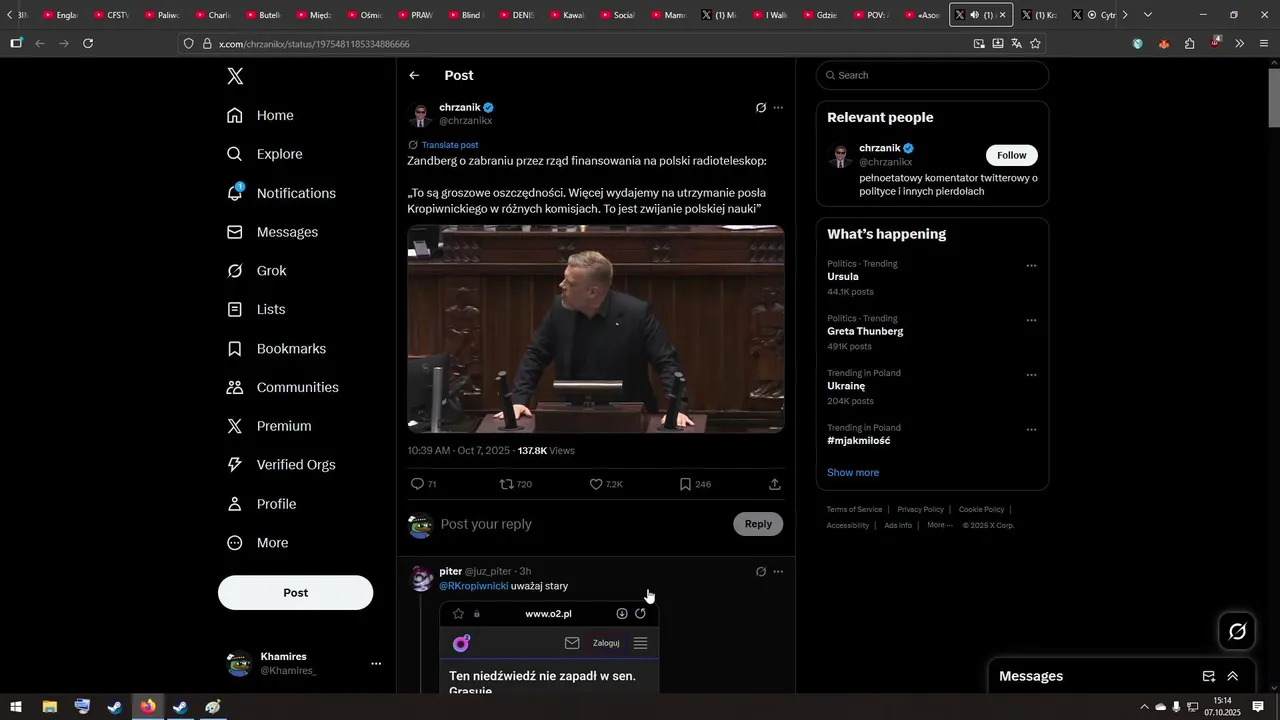Open Terms of Service link
The height and width of the screenshot is (720, 1280).
tap(854, 510)
